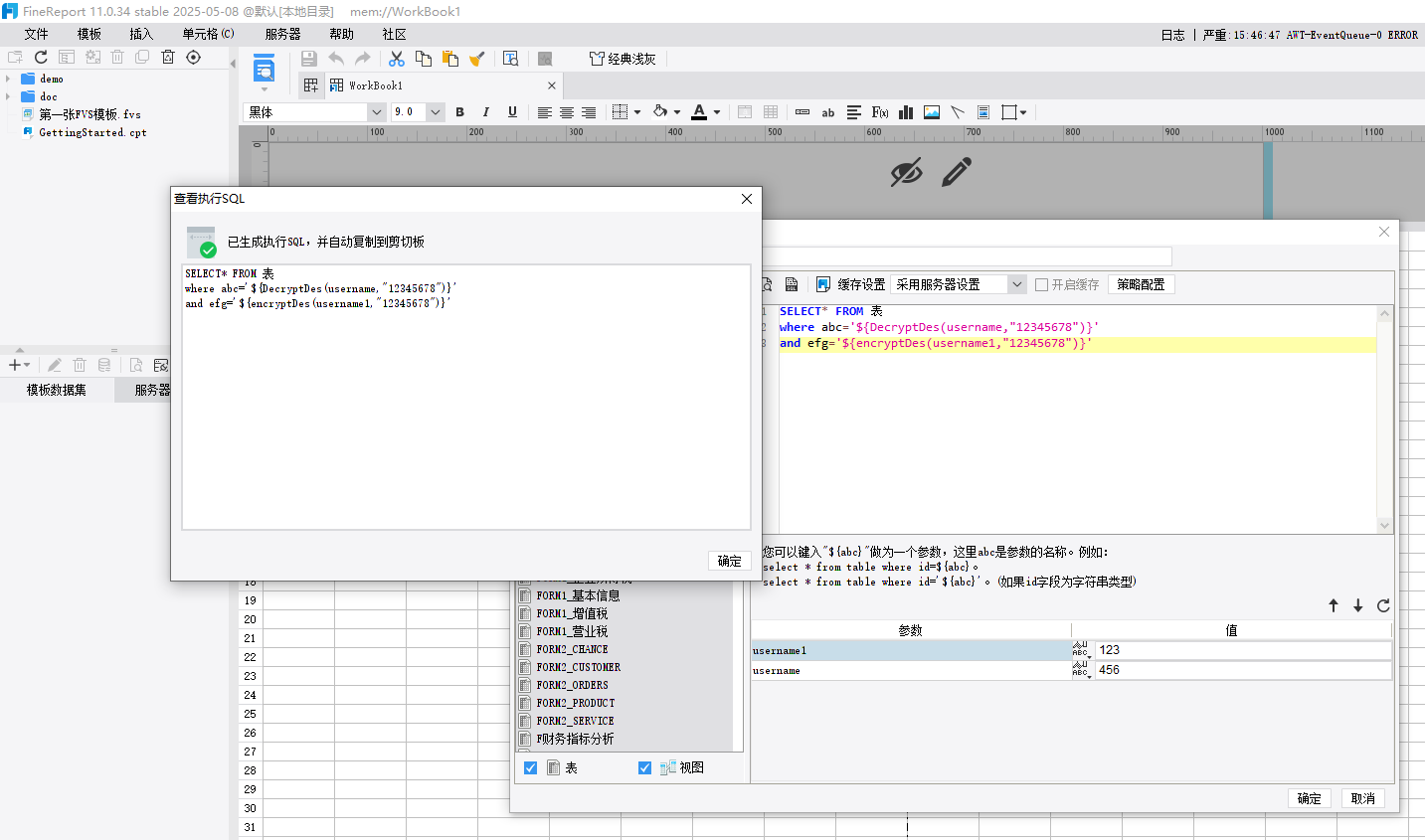Click the locate-current-template target icon
The width and height of the screenshot is (1425, 840).
point(194,58)
